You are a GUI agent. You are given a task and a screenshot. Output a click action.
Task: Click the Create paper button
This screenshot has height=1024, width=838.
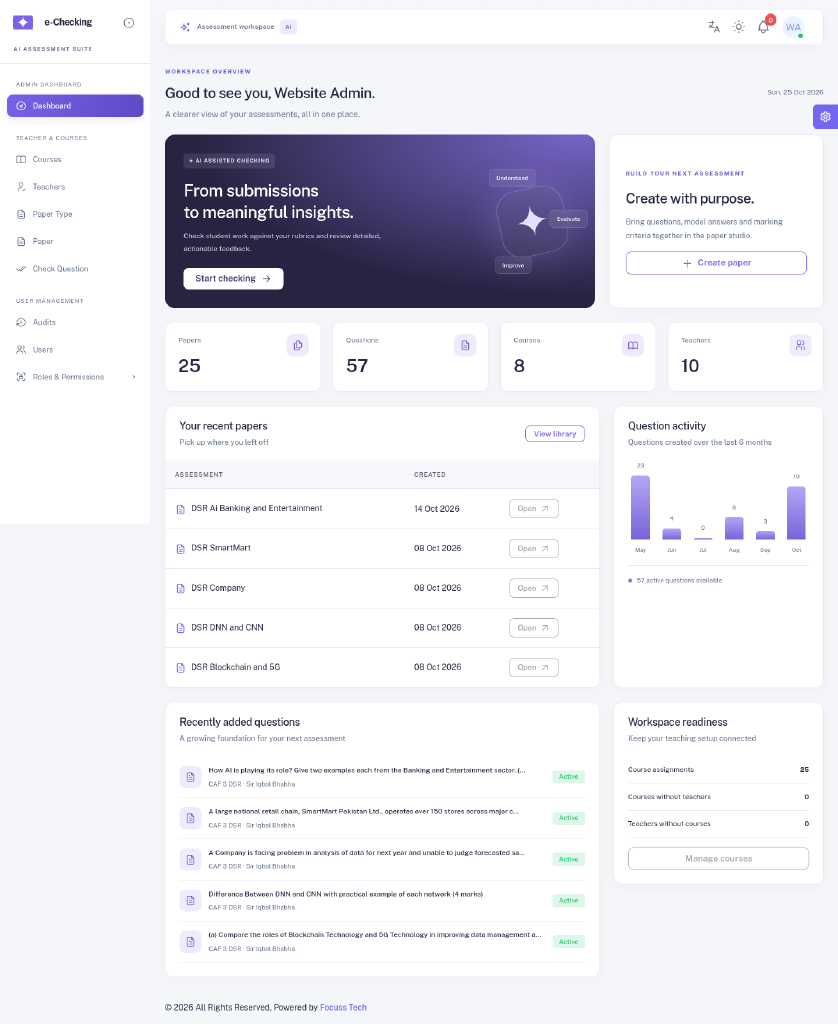pyautogui.click(x=717, y=263)
